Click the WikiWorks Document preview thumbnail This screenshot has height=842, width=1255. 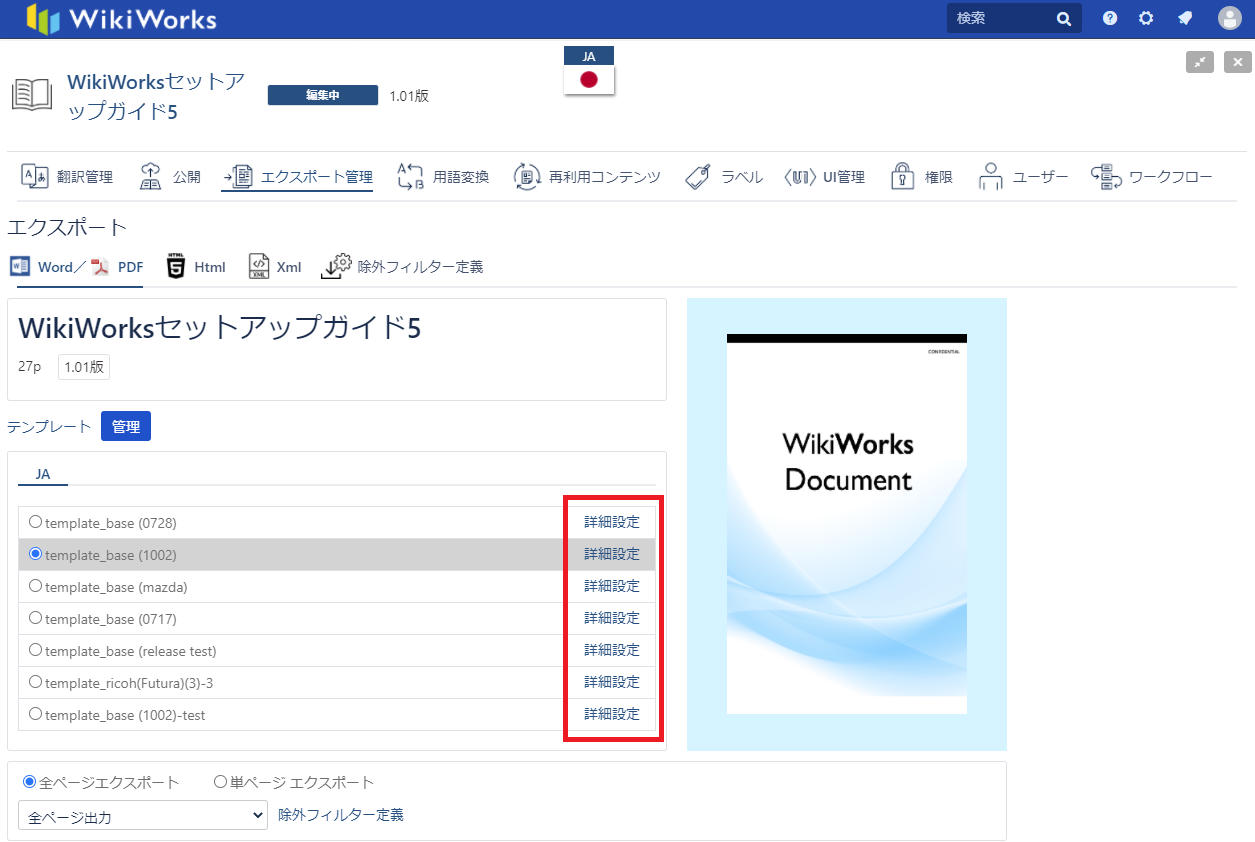846,524
